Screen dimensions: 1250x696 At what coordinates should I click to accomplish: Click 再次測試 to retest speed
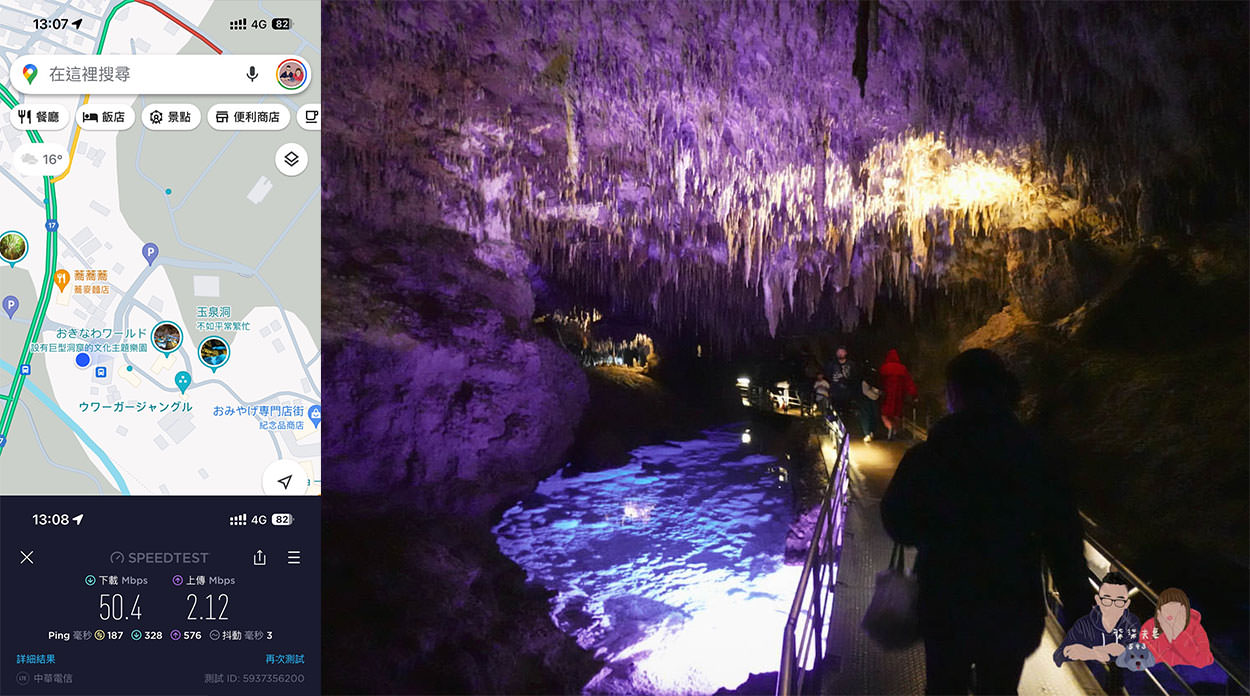coord(284,659)
